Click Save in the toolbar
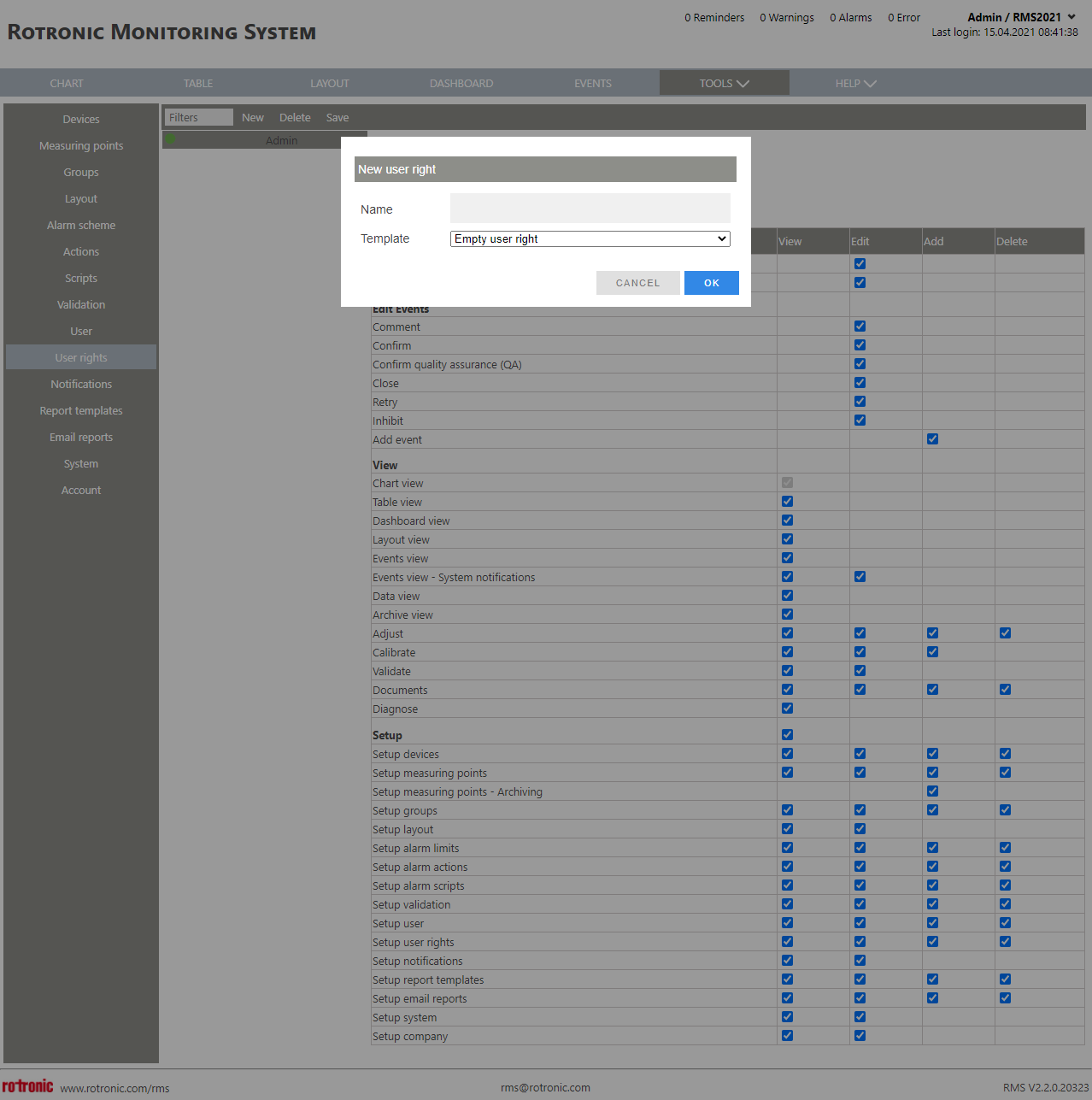This screenshot has width=1092, height=1100. pyautogui.click(x=338, y=117)
